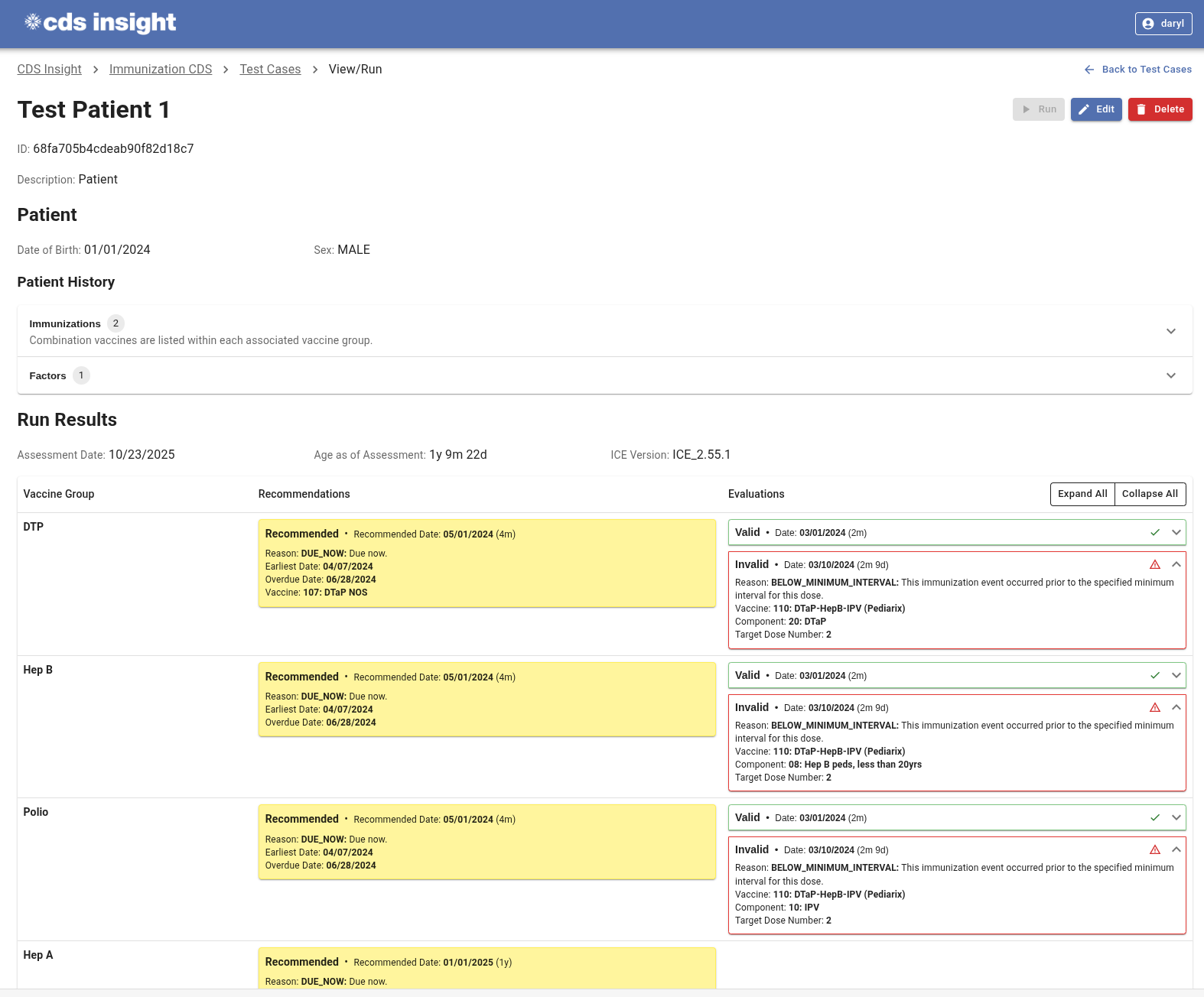Screen dimensions: 1204x997
Task: Click the pencil Edit button
Action: click(1095, 109)
